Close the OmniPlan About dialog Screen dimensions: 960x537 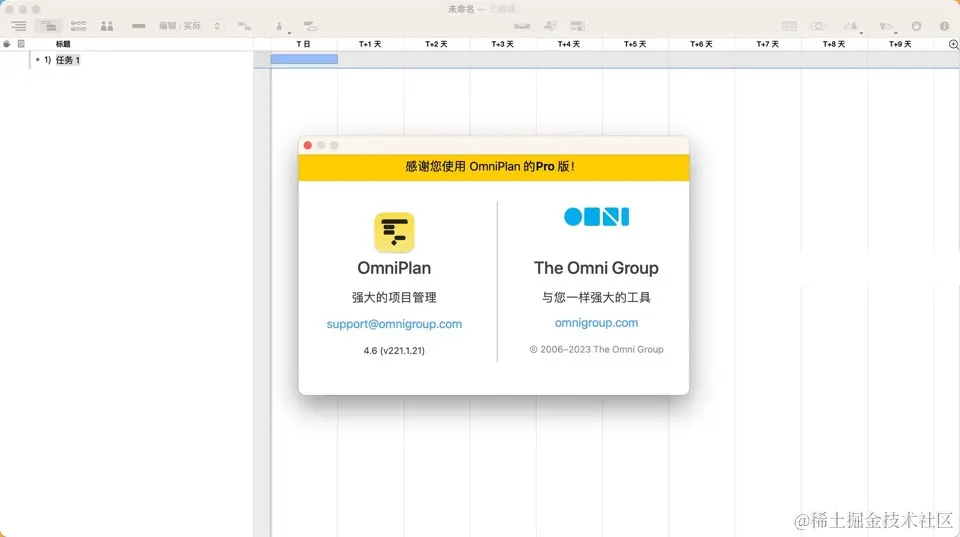[x=308, y=145]
